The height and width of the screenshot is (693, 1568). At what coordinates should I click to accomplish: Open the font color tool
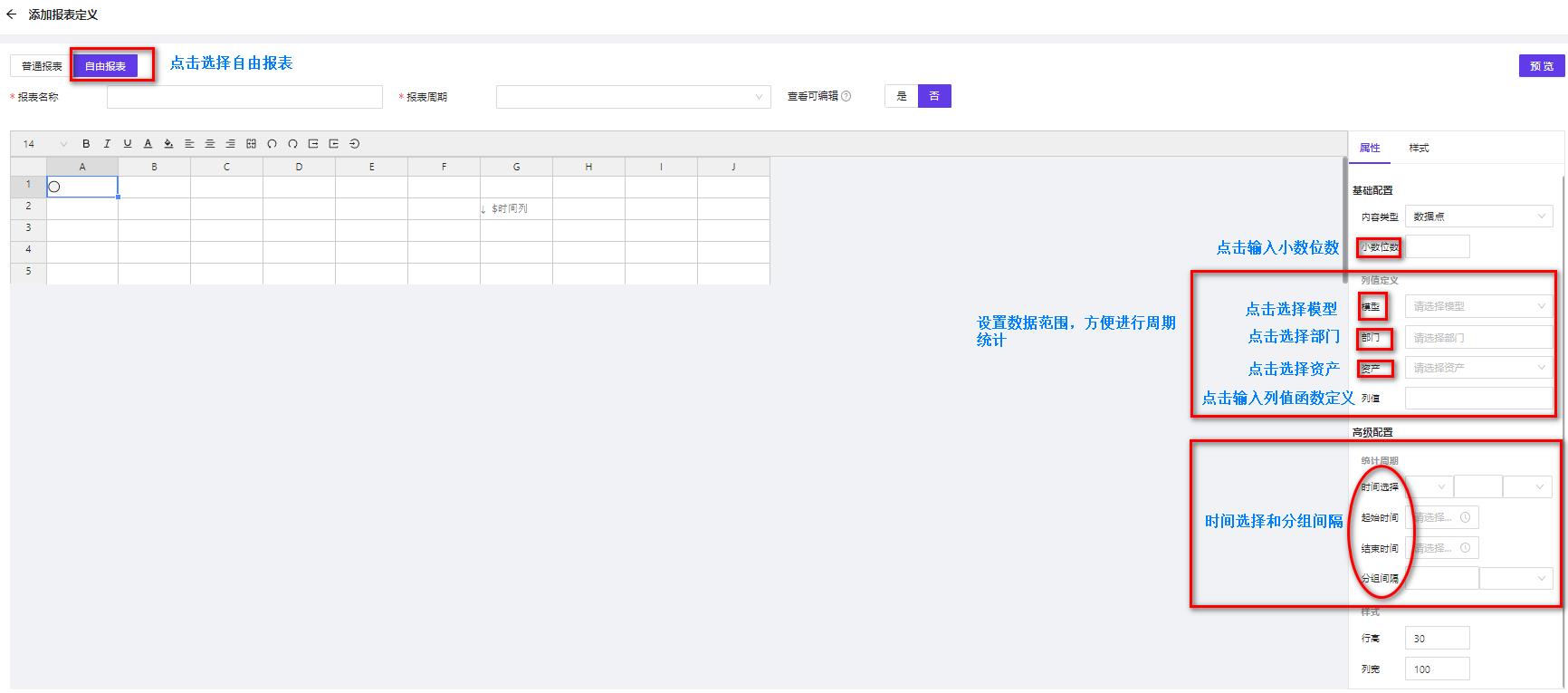(x=148, y=144)
